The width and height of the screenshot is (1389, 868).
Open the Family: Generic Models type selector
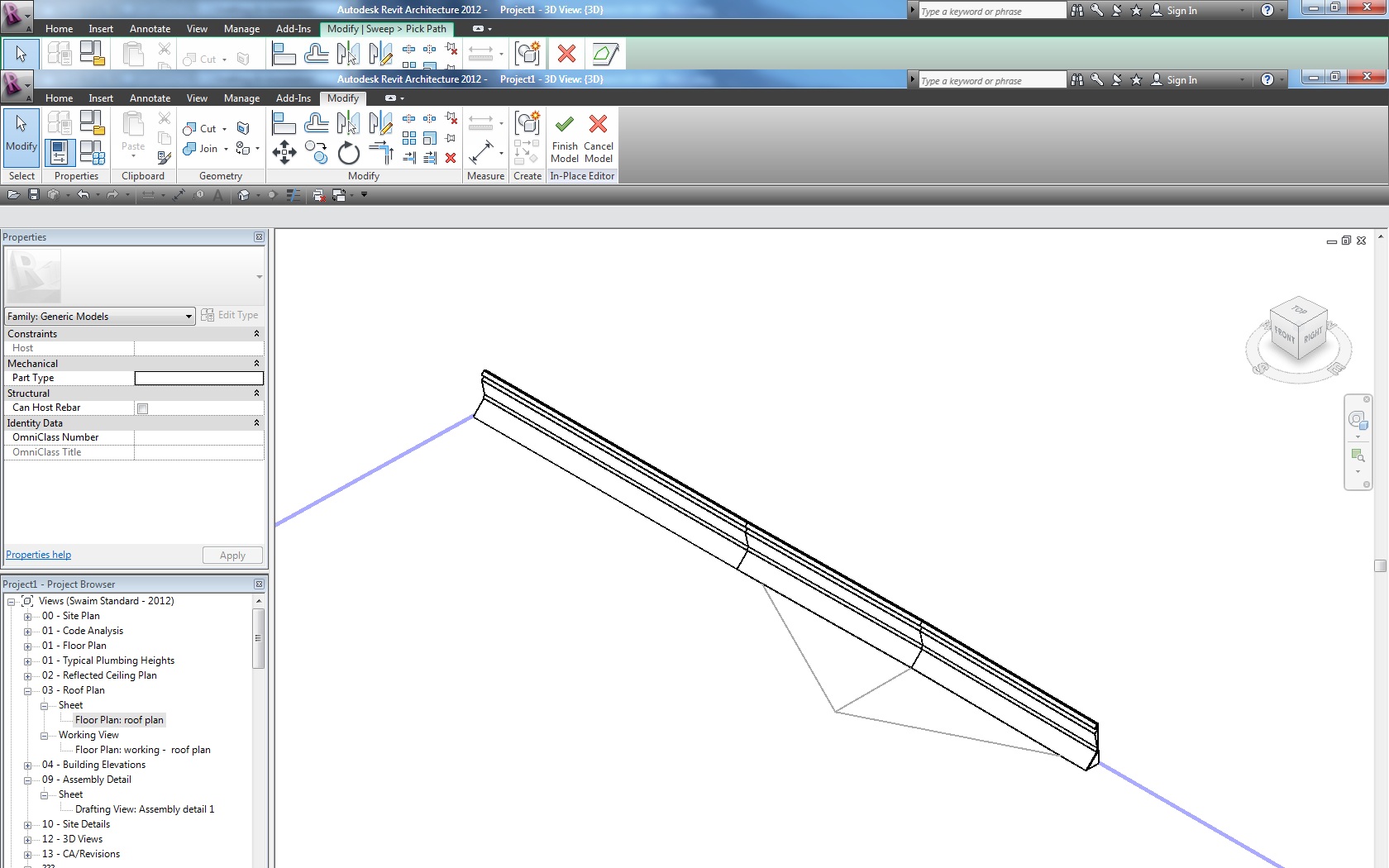[x=99, y=317]
